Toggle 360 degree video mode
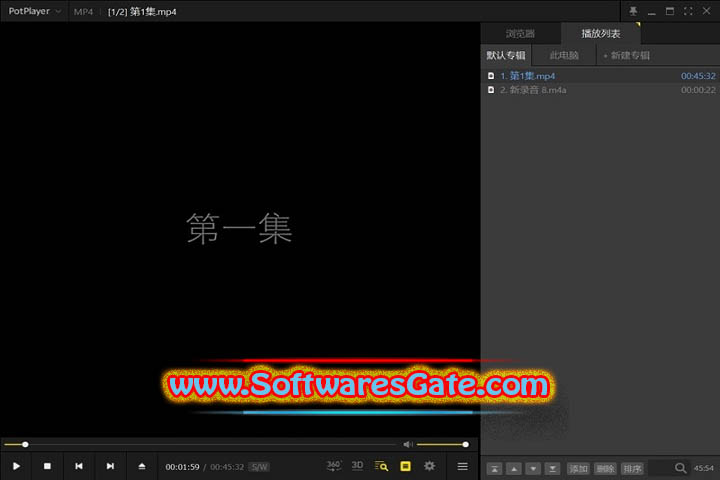This screenshot has width=720, height=480. click(333, 466)
